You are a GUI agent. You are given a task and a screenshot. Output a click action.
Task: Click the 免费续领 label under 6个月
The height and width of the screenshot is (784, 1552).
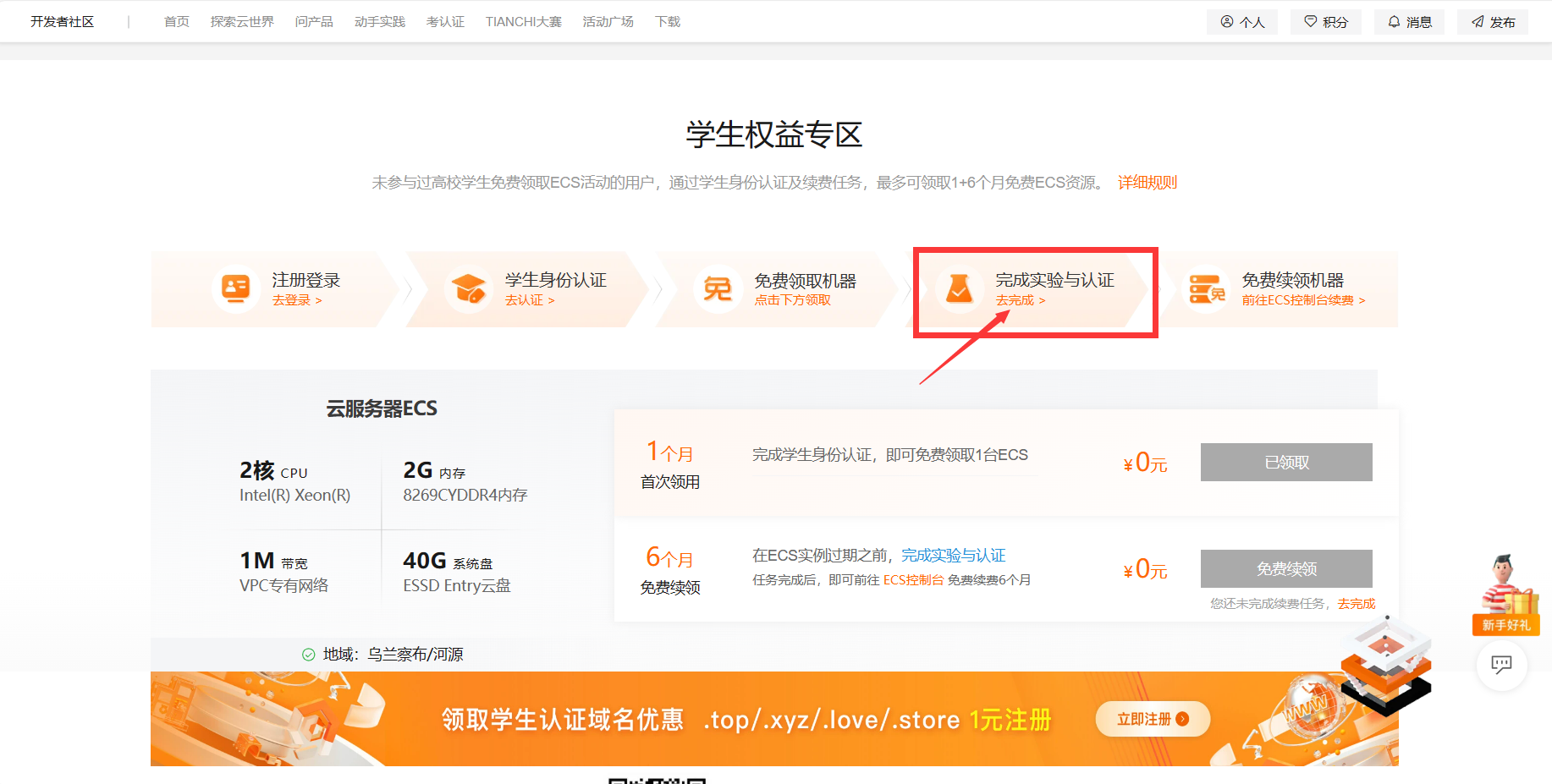pos(670,588)
